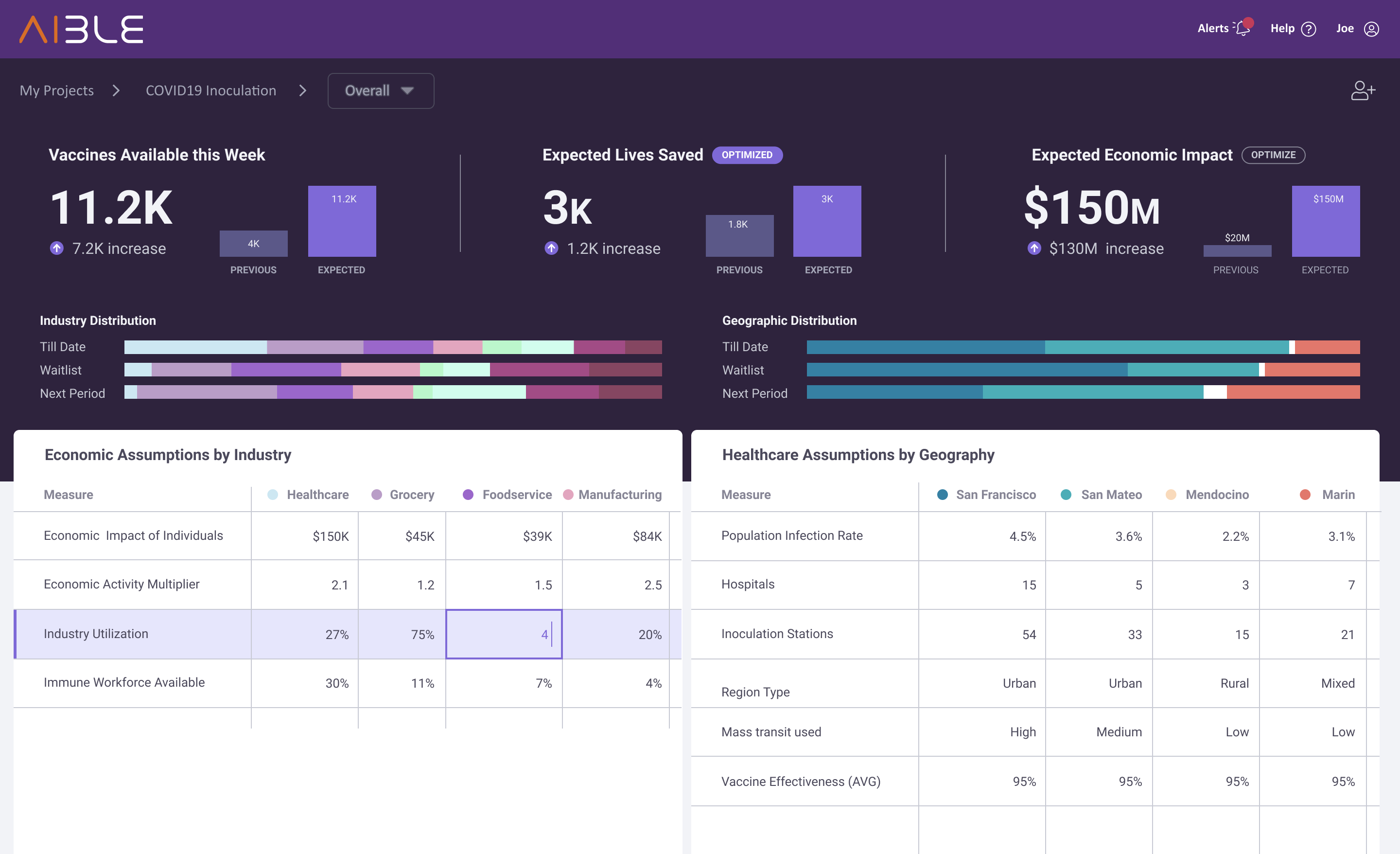Click up-arrow icon beside 7.2K increase

(57, 249)
